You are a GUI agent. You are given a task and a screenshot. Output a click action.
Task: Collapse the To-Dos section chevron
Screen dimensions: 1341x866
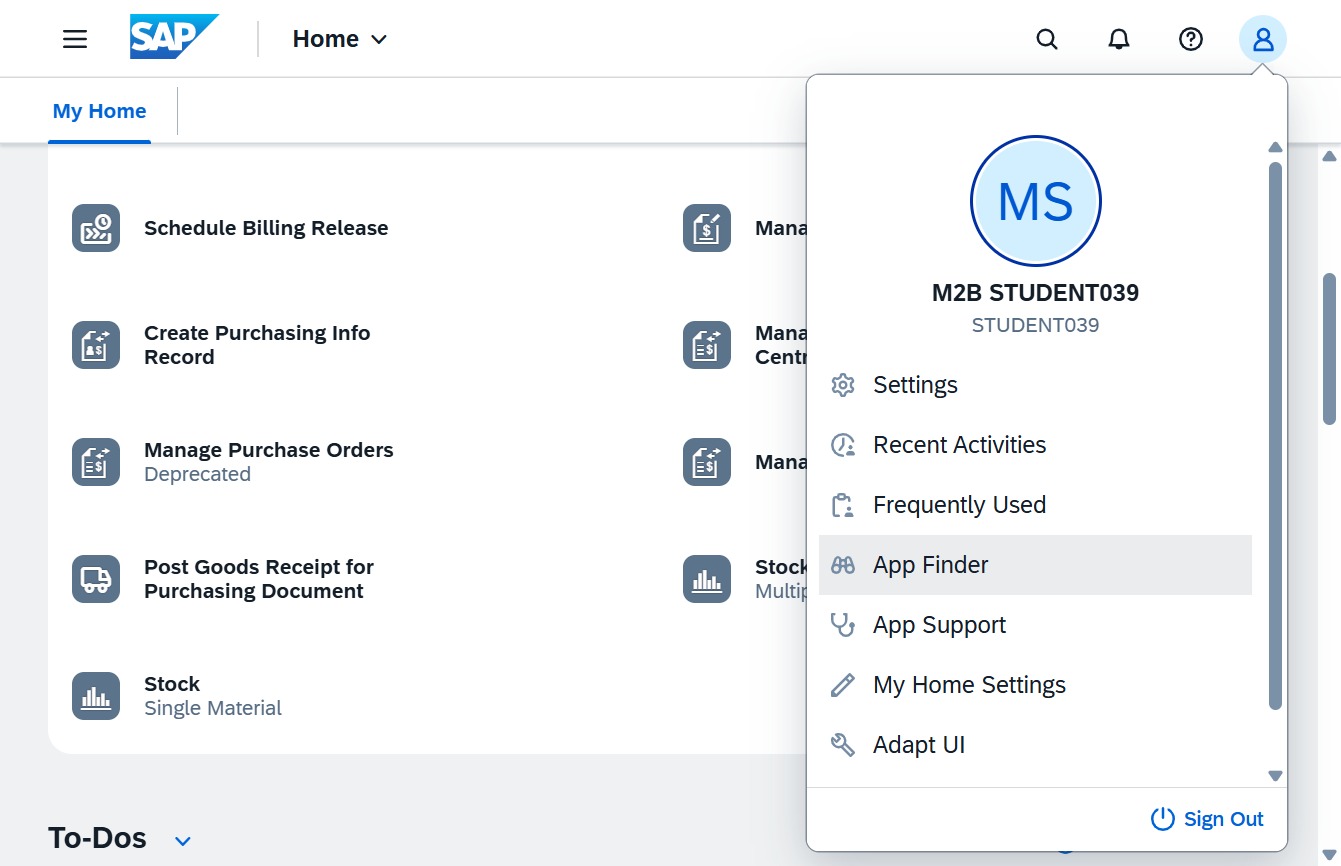pyautogui.click(x=183, y=840)
